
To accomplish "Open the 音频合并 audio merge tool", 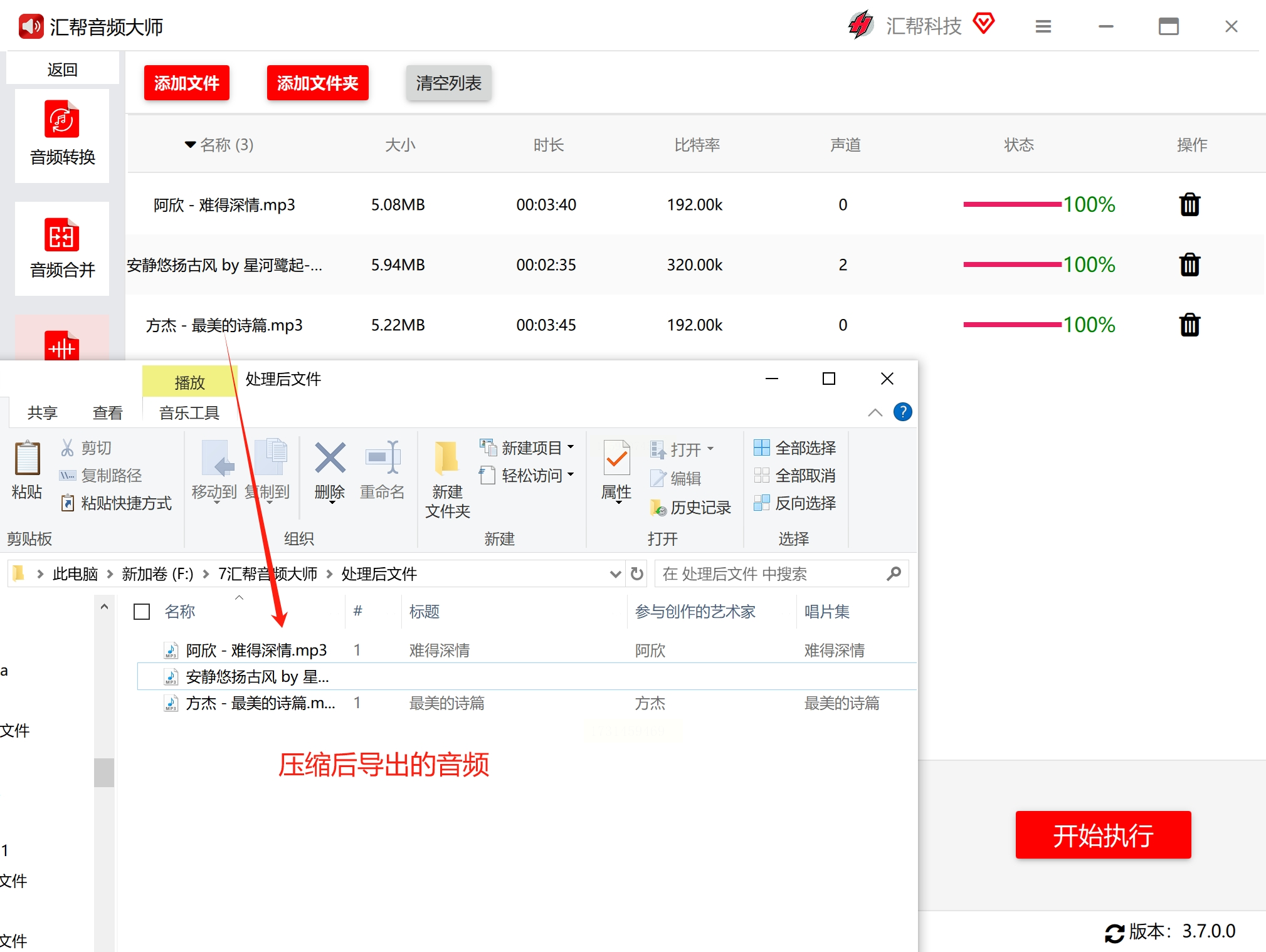I will click(x=62, y=248).
